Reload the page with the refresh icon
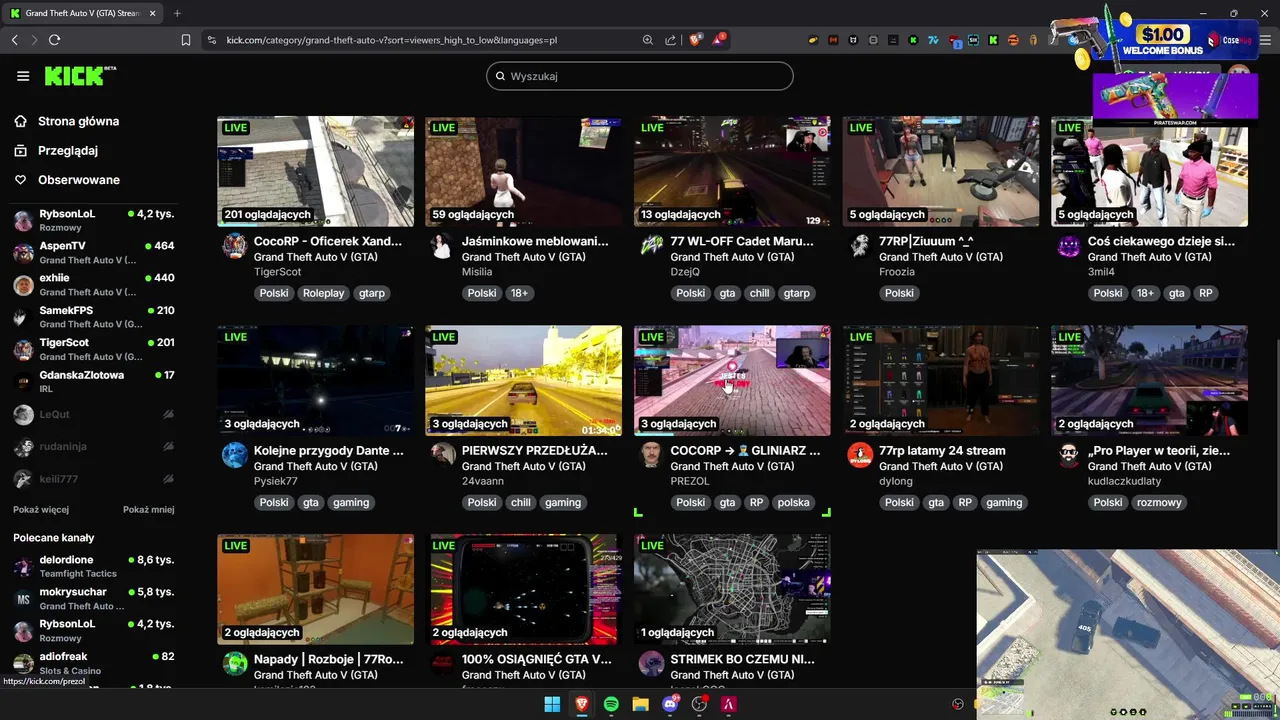The height and width of the screenshot is (720, 1280). pos(54,40)
